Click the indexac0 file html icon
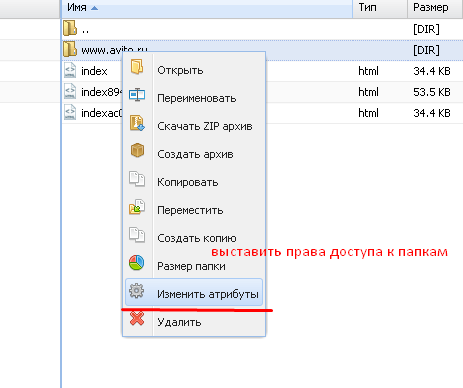 tap(70, 112)
